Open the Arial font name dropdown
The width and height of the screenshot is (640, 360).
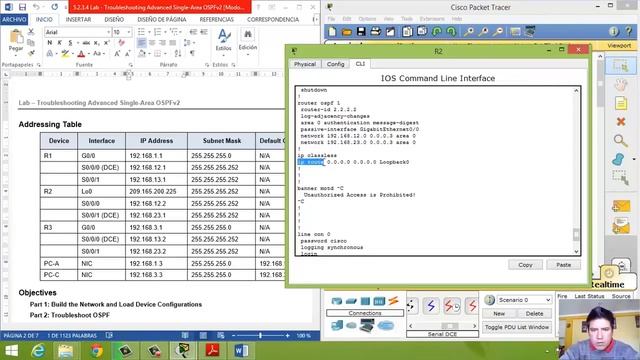(x=109, y=32)
